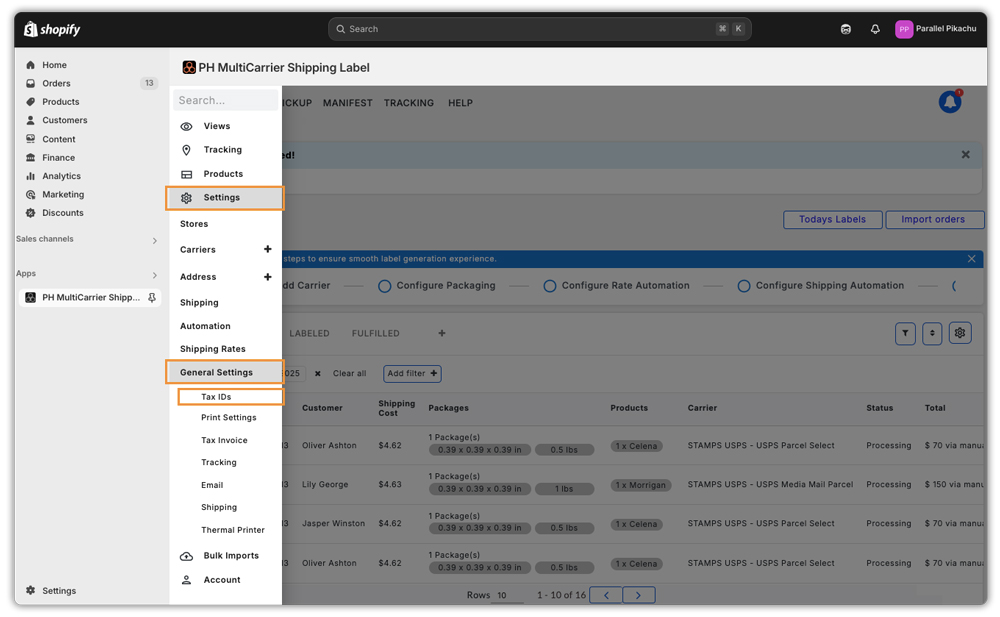
Task: Click the Todays Labels button
Action: 833,219
